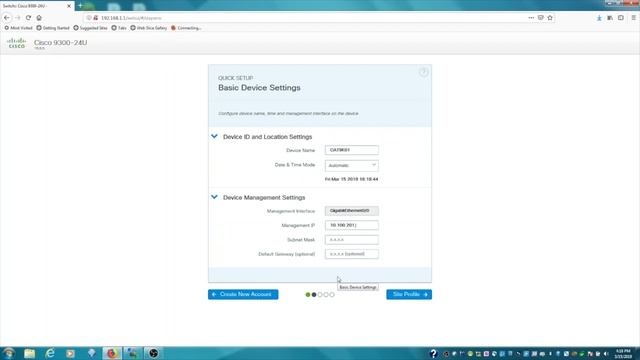Open the Firefox downloads arrow icon
This screenshot has width=640, height=360.
click(x=599, y=18)
